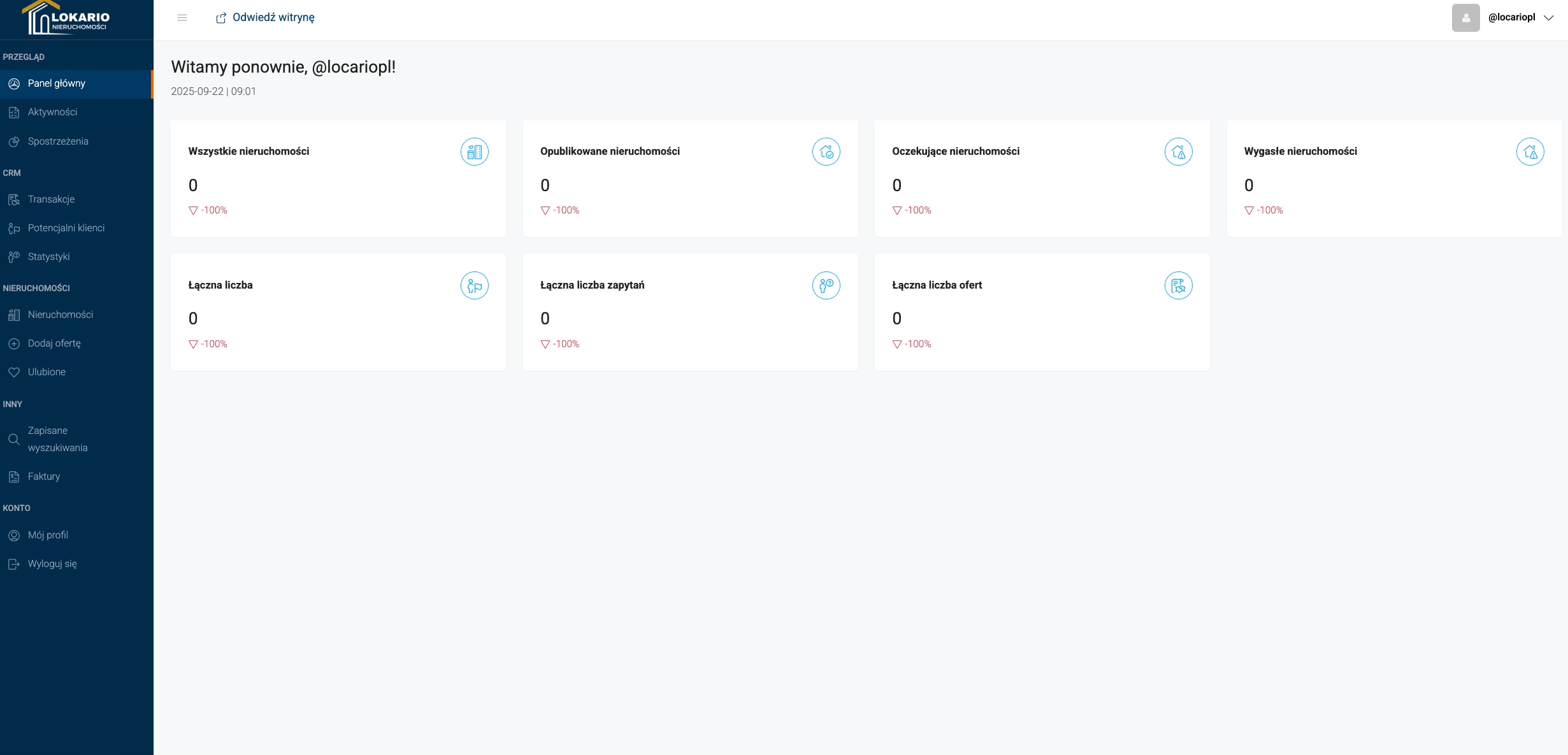The height and width of the screenshot is (755, 1568).
Task: Click the Opublikowane nieruchomości house-check icon
Action: pos(826,152)
